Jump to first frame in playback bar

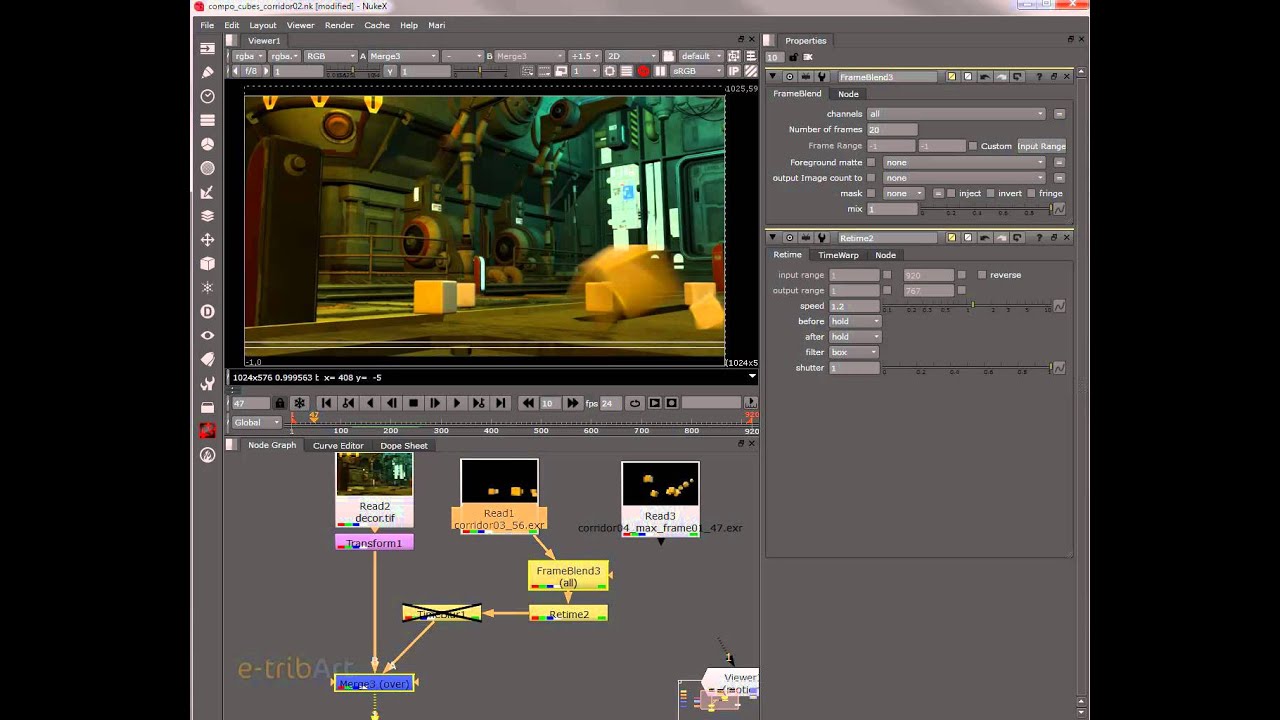pos(326,403)
